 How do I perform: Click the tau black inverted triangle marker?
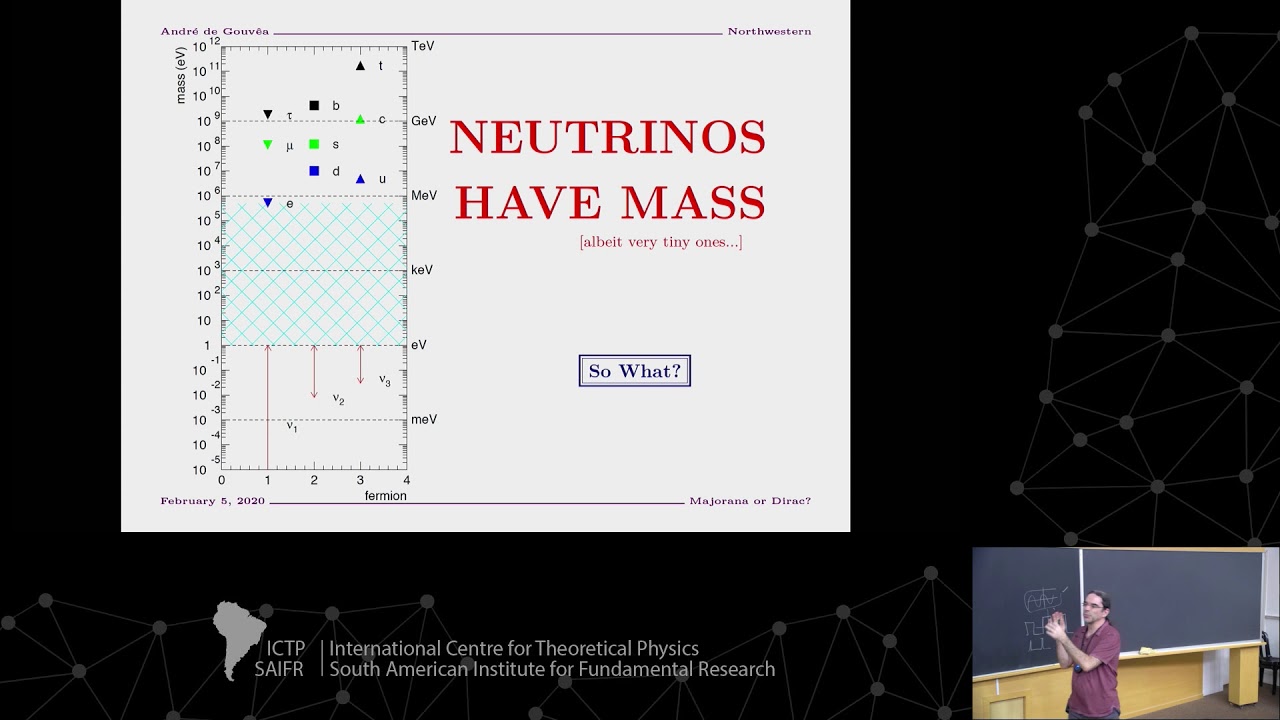267,115
